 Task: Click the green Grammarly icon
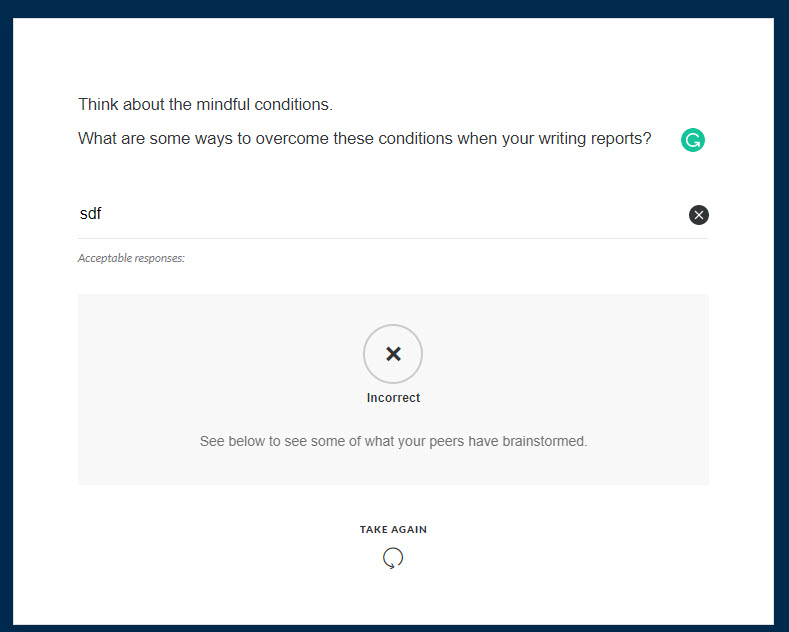point(693,140)
